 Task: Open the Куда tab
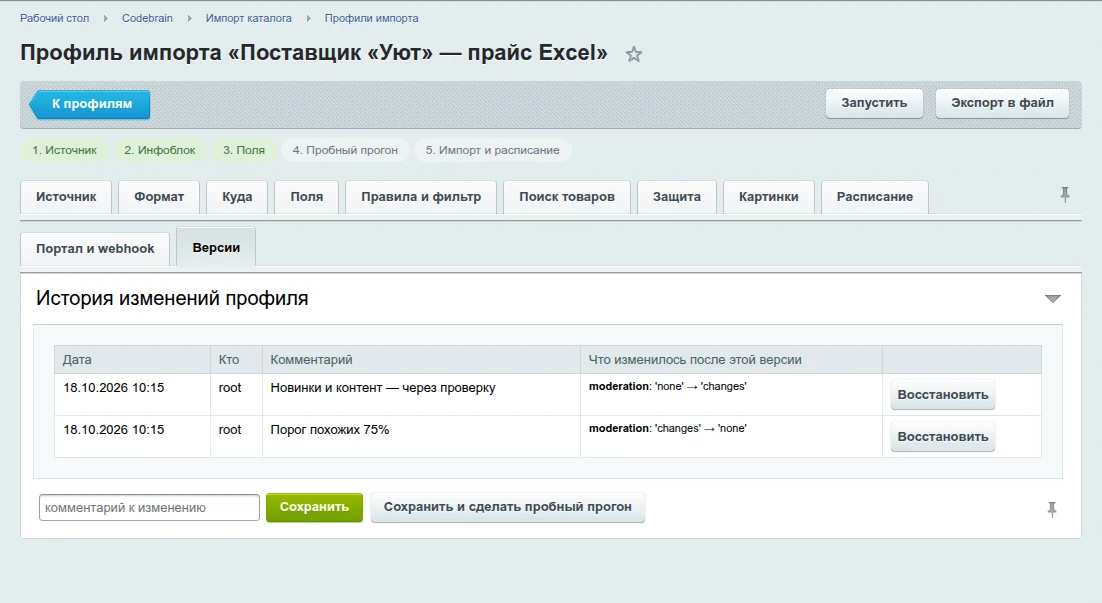point(237,197)
